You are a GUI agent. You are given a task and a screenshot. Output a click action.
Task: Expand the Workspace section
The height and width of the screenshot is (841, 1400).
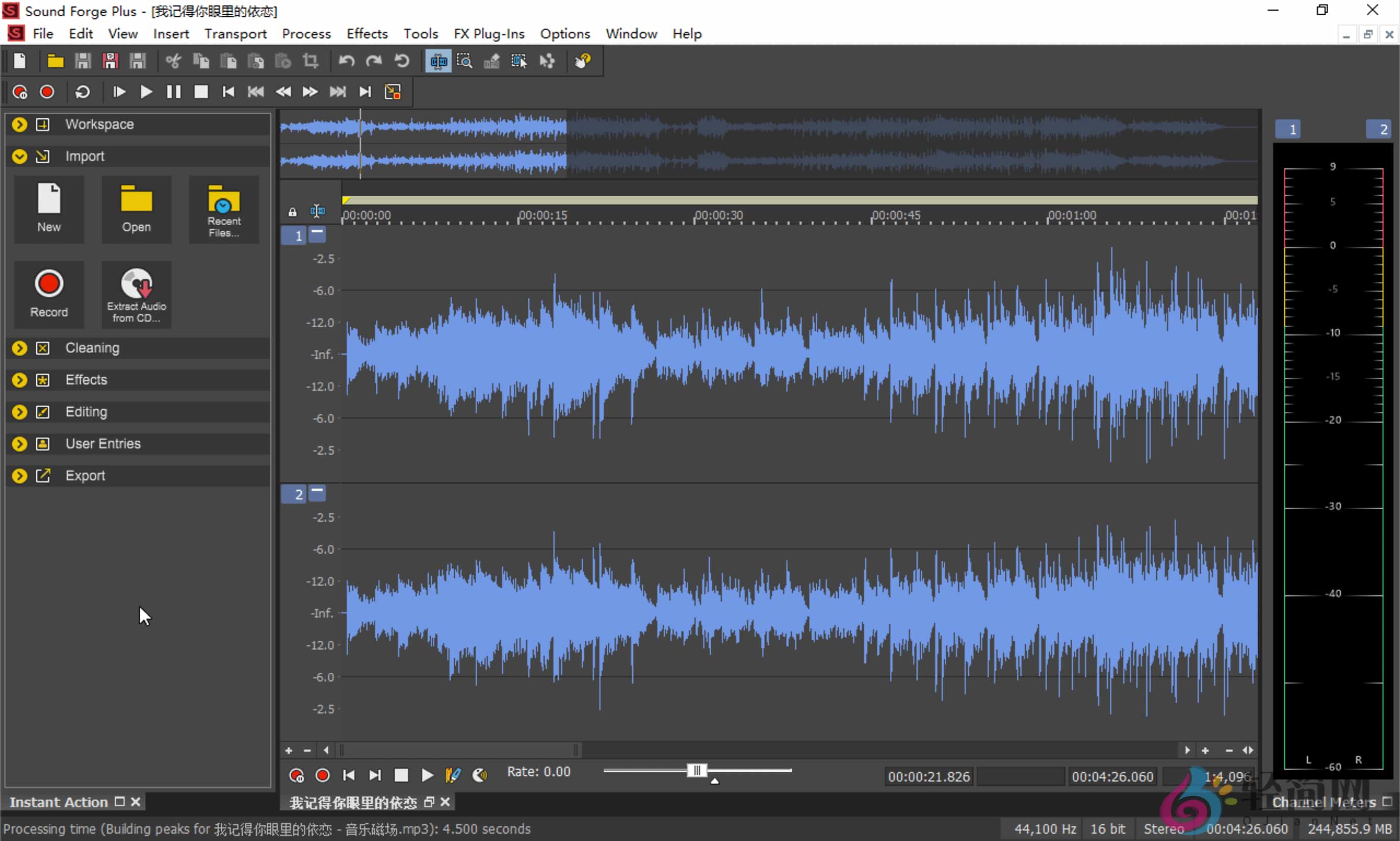point(19,124)
